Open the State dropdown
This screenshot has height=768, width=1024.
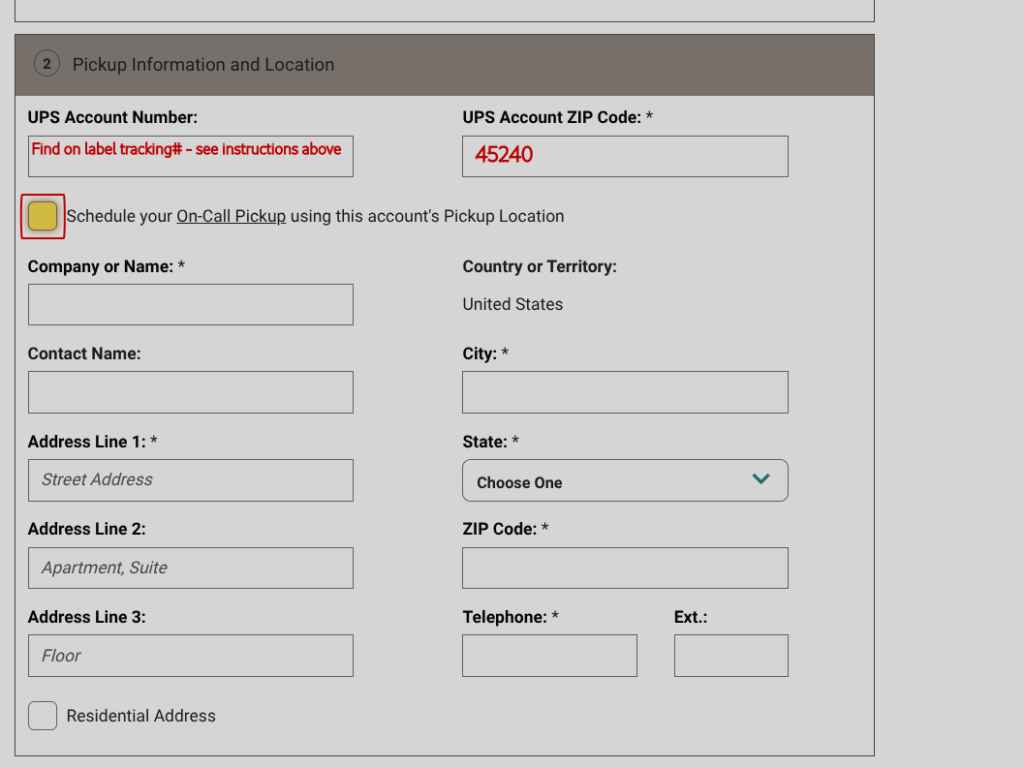(x=624, y=481)
